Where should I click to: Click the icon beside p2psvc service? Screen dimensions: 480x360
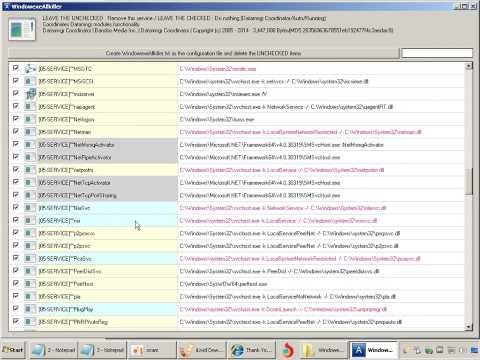(29, 246)
